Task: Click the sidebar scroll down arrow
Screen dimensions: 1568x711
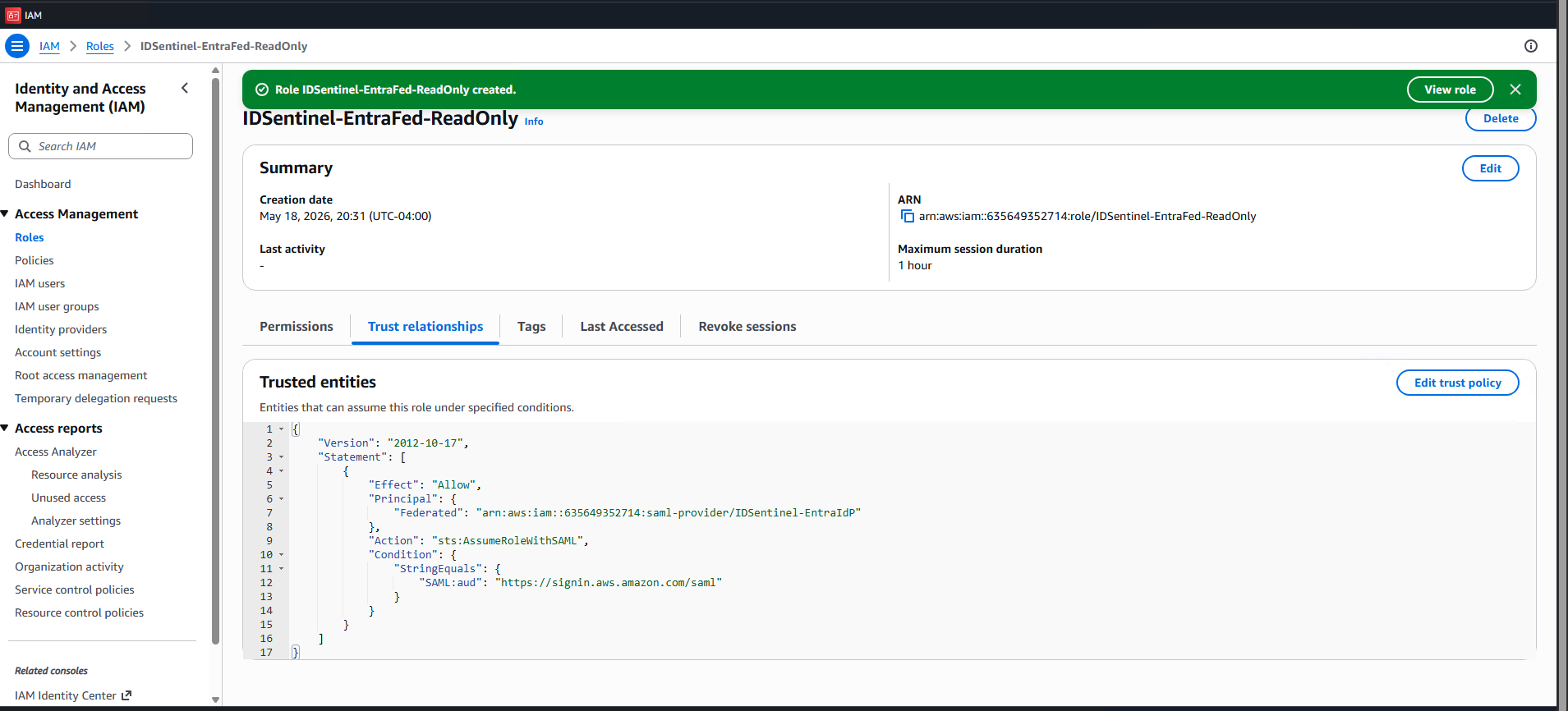Action: [215, 700]
